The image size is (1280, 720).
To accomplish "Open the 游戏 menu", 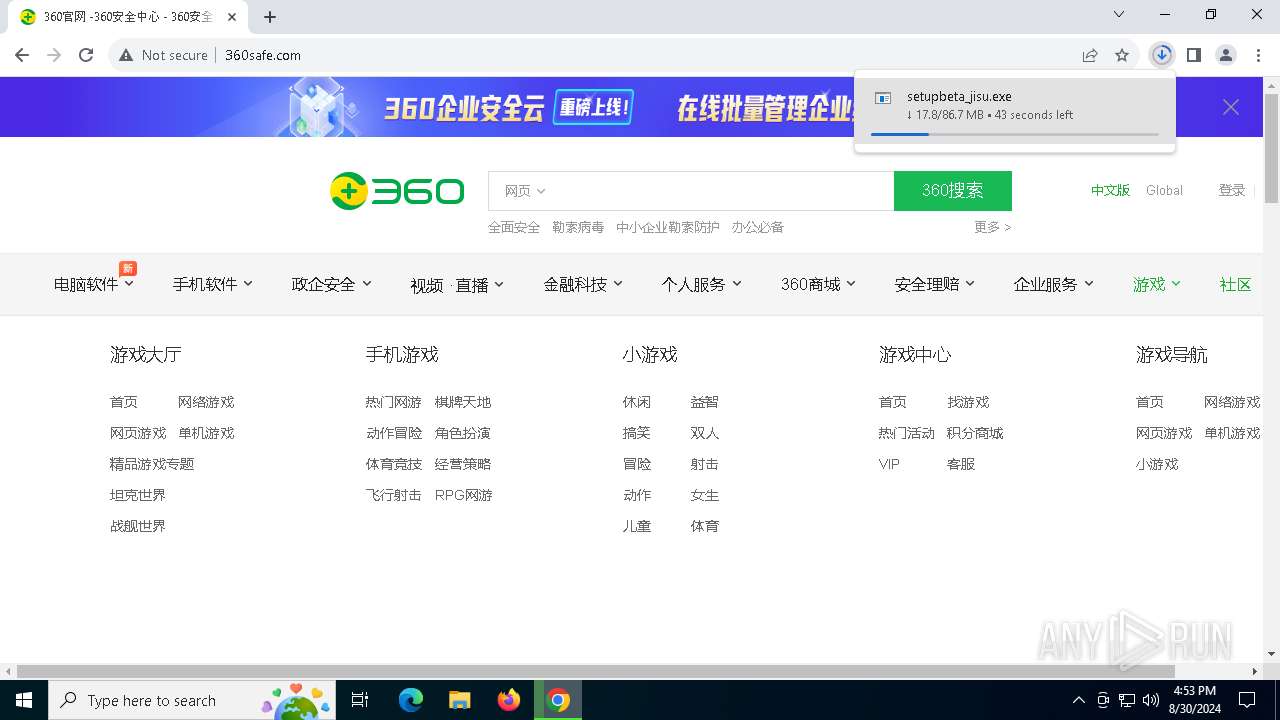I will coord(1157,285).
